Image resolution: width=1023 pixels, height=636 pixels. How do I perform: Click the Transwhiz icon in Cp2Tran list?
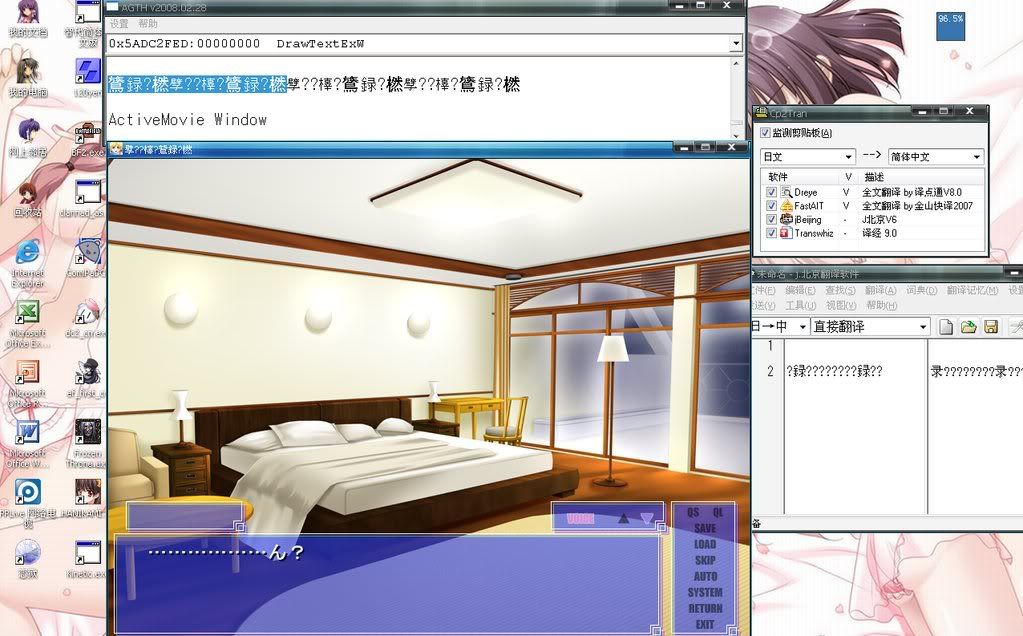786,233
